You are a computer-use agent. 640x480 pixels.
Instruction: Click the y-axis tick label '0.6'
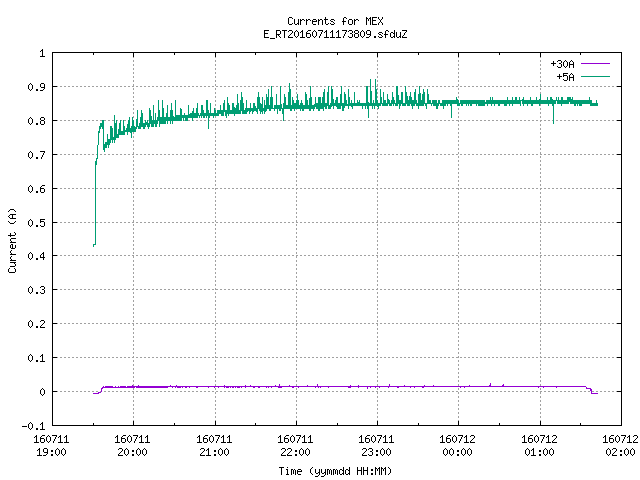[36, 189]
